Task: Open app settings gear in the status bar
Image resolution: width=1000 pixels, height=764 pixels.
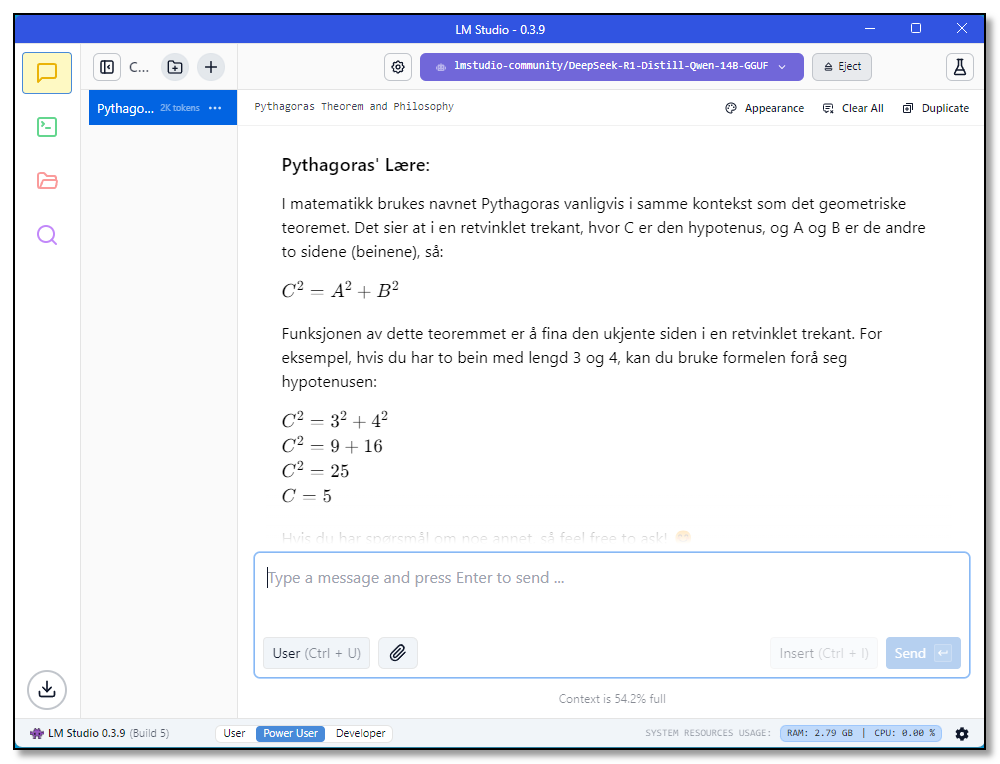Action: pyautogui.click(x=962, y=733)
